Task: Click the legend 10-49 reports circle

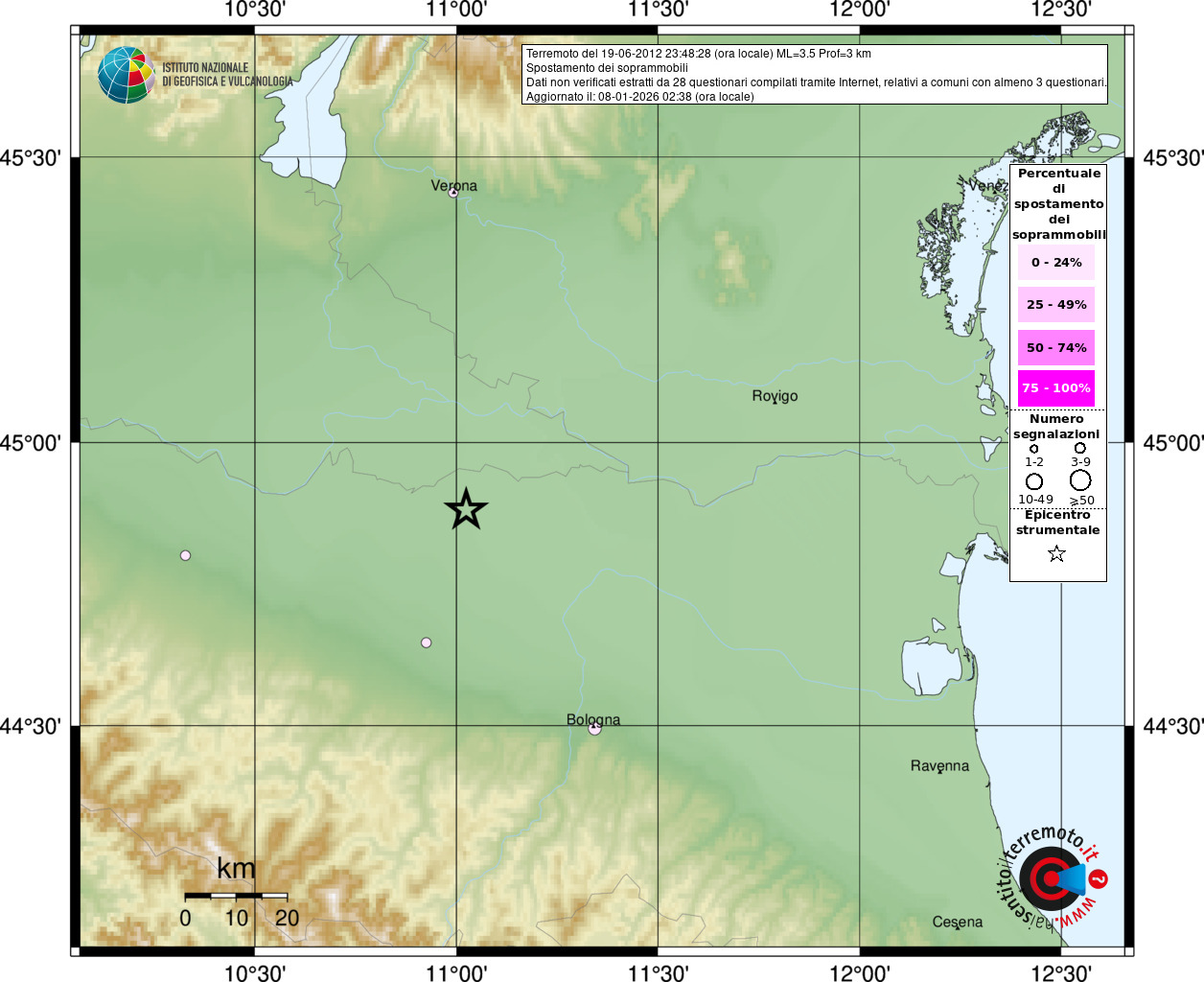Action: click(1034, 481)
